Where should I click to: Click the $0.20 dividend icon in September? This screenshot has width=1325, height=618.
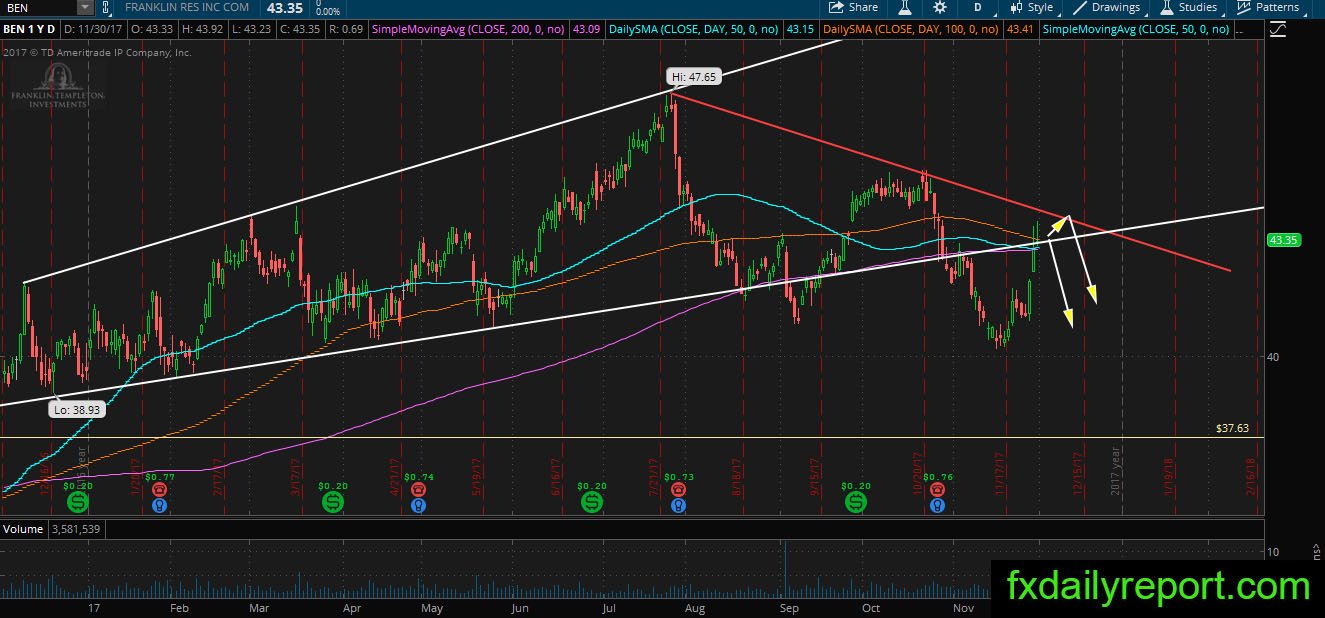pos(856,501)
